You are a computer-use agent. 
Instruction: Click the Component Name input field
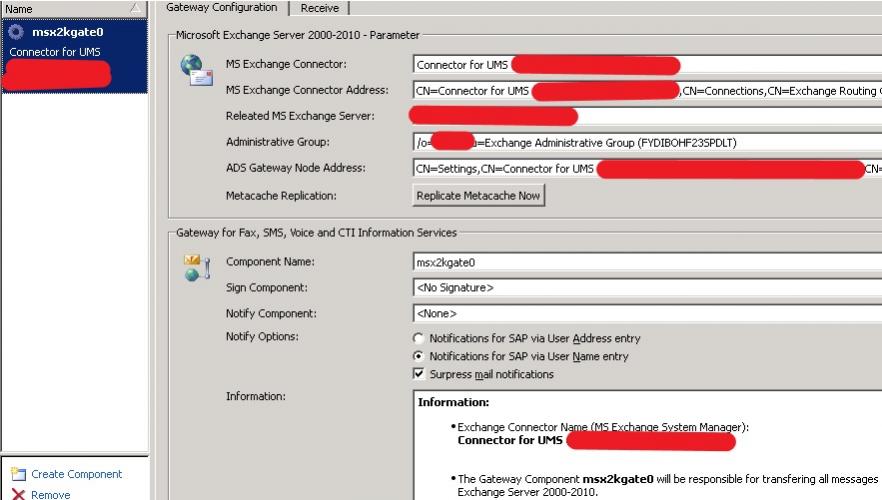tap(646, 262)
